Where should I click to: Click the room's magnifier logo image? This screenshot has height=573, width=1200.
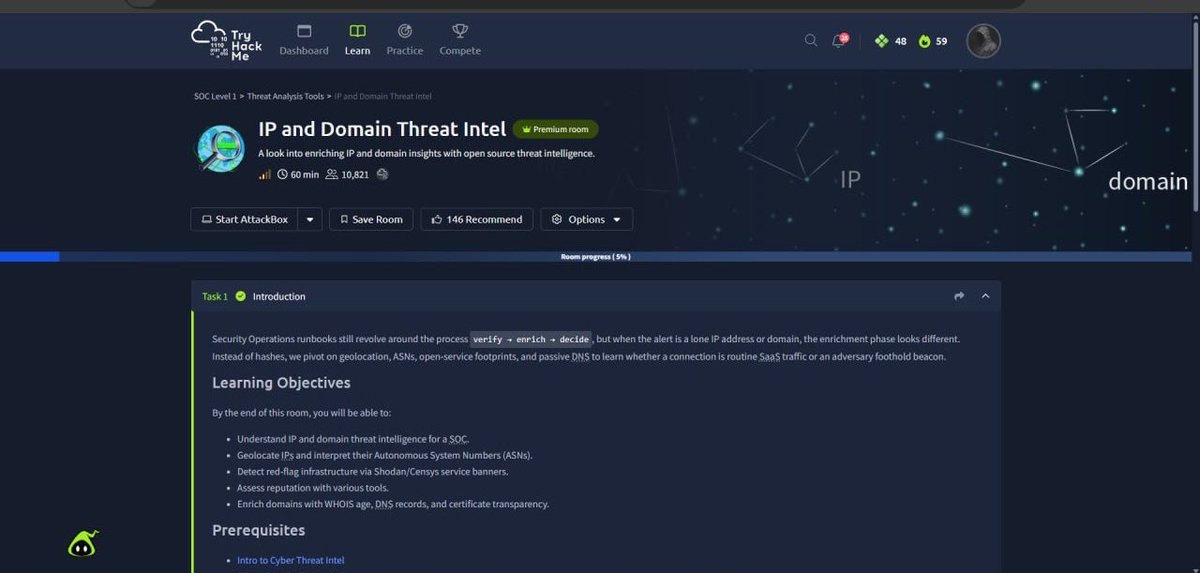click(x=221, y=150)
